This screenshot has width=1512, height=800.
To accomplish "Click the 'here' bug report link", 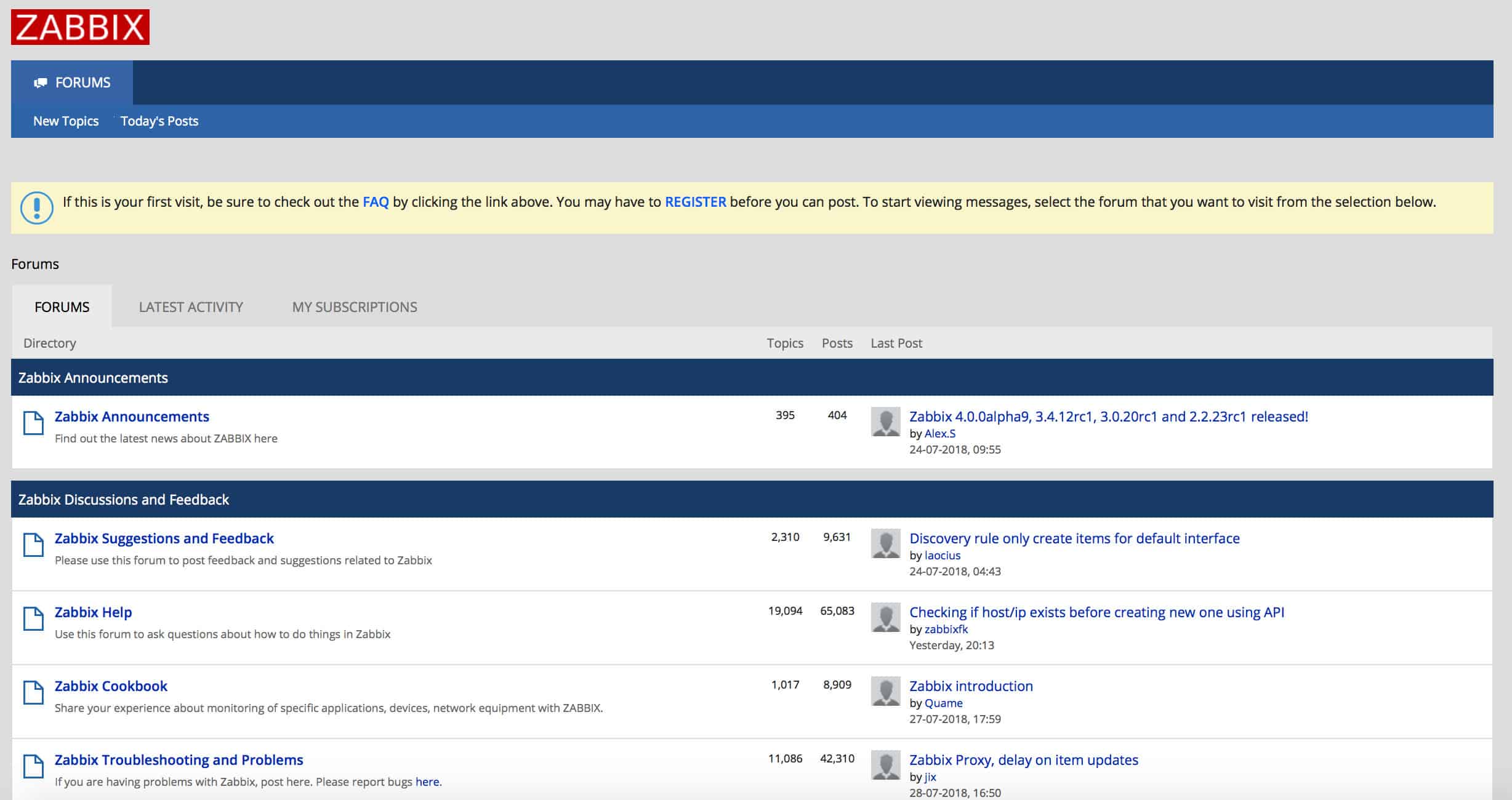I will click(x=427, y=782).
